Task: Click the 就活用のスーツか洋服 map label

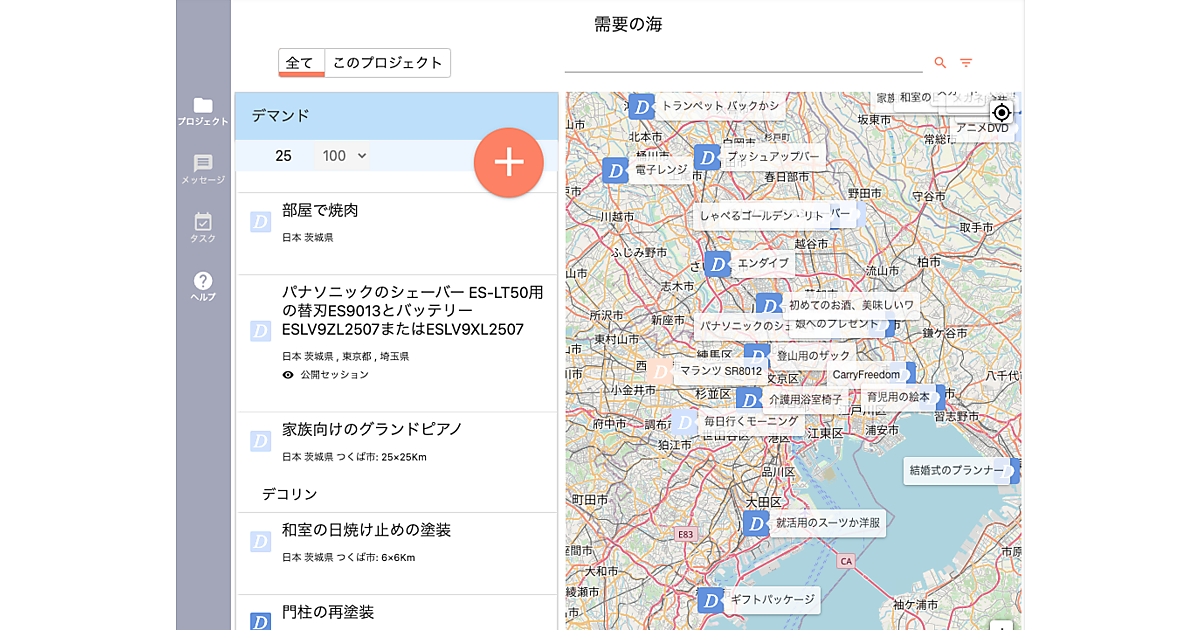Action: pyautogui.click(x=828, y=523)
